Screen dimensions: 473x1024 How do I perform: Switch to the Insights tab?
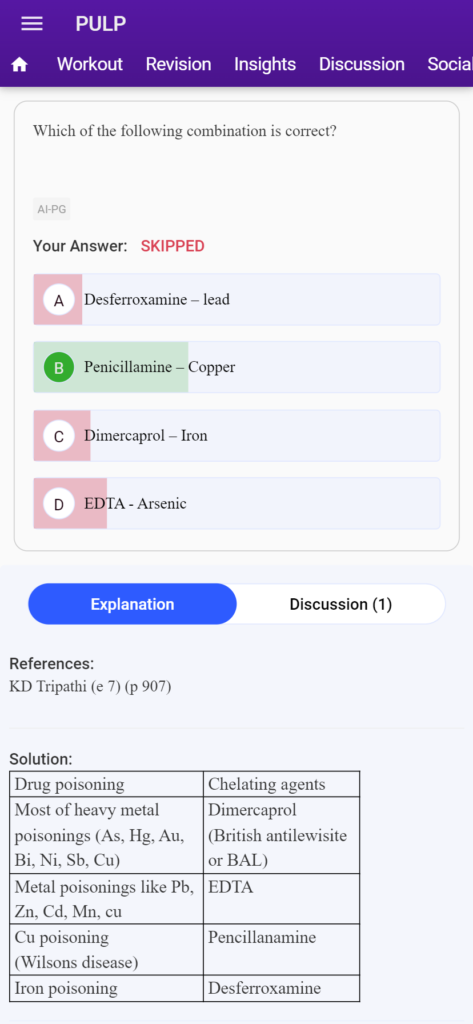265,64
